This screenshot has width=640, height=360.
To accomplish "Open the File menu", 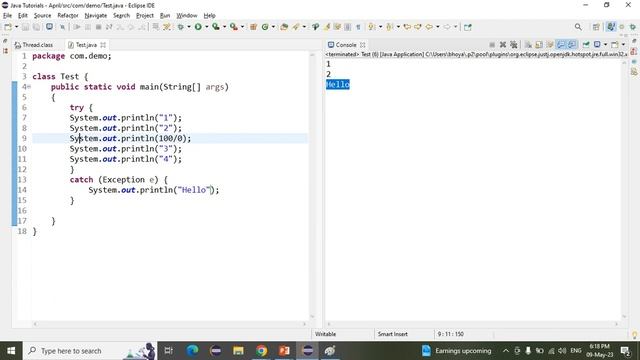I will 7,16.
